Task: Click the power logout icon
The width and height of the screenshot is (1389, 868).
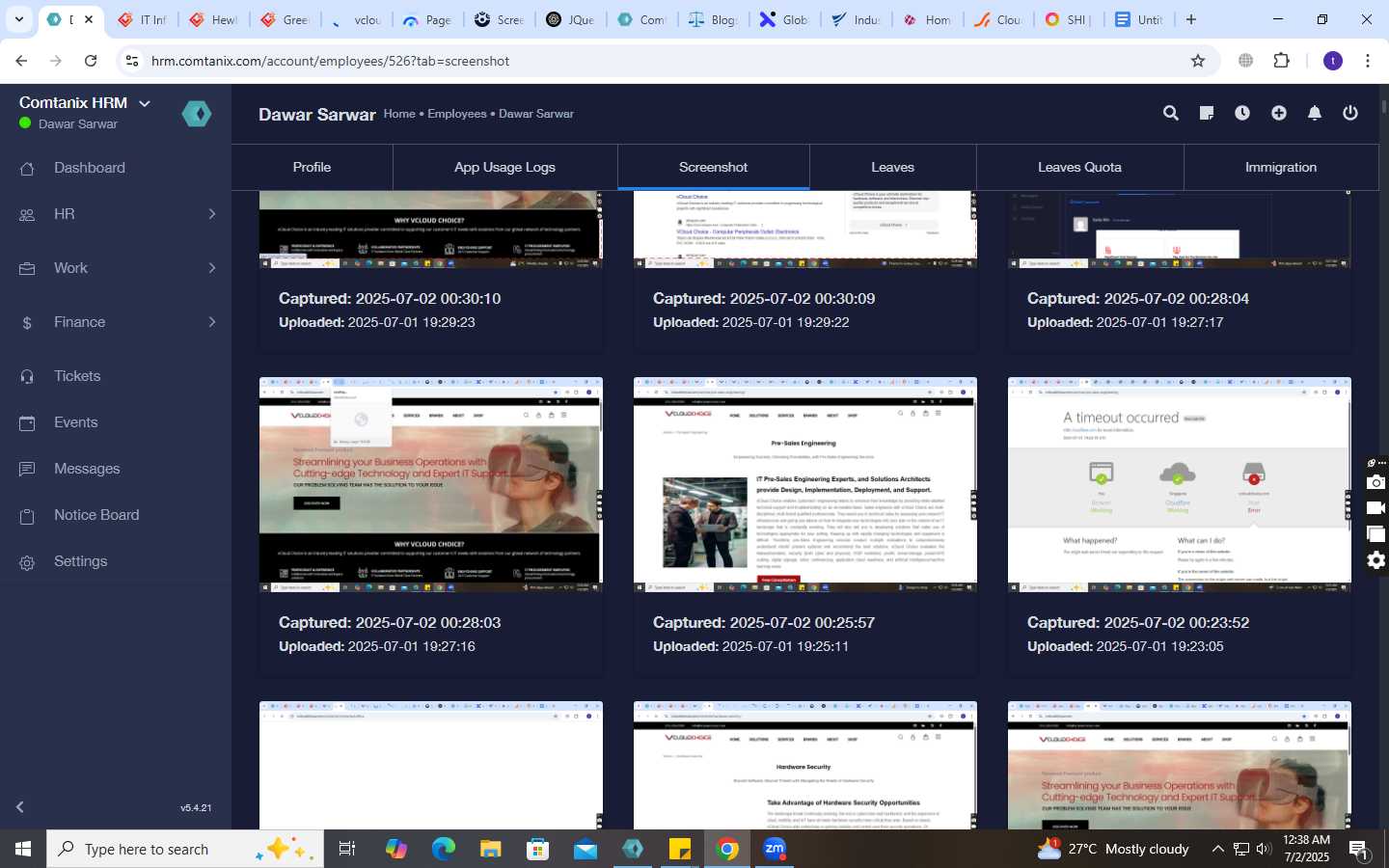Action: 1350,113
